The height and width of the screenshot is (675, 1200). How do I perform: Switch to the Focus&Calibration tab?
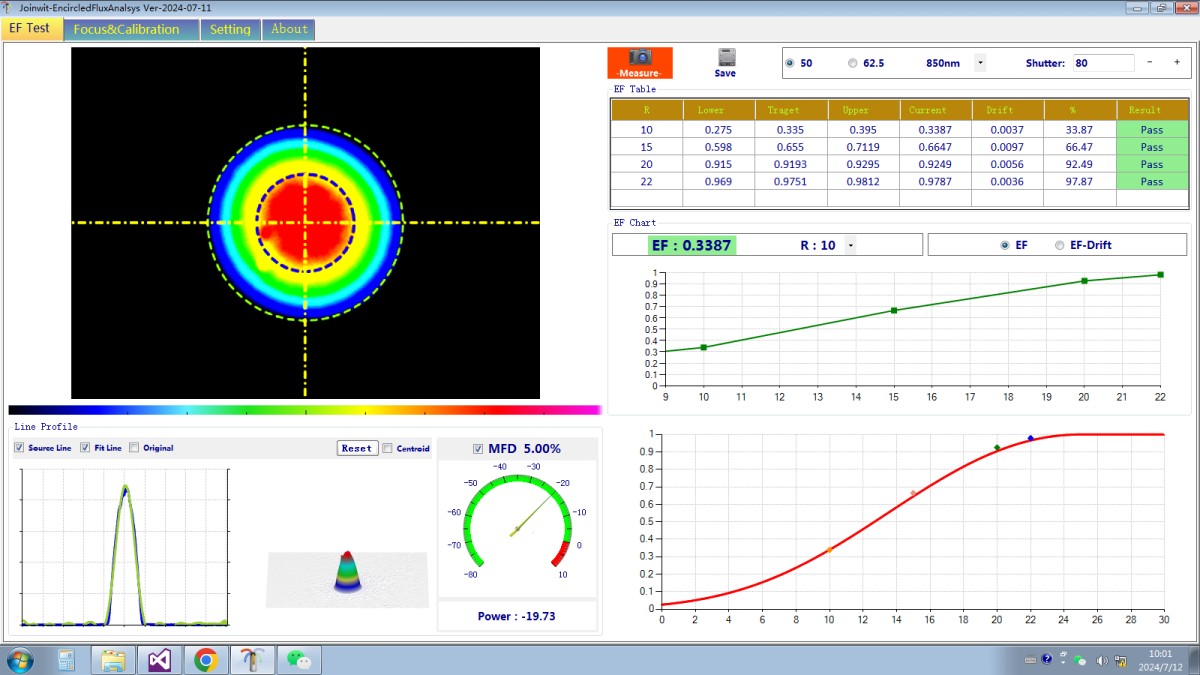[126, 29]
